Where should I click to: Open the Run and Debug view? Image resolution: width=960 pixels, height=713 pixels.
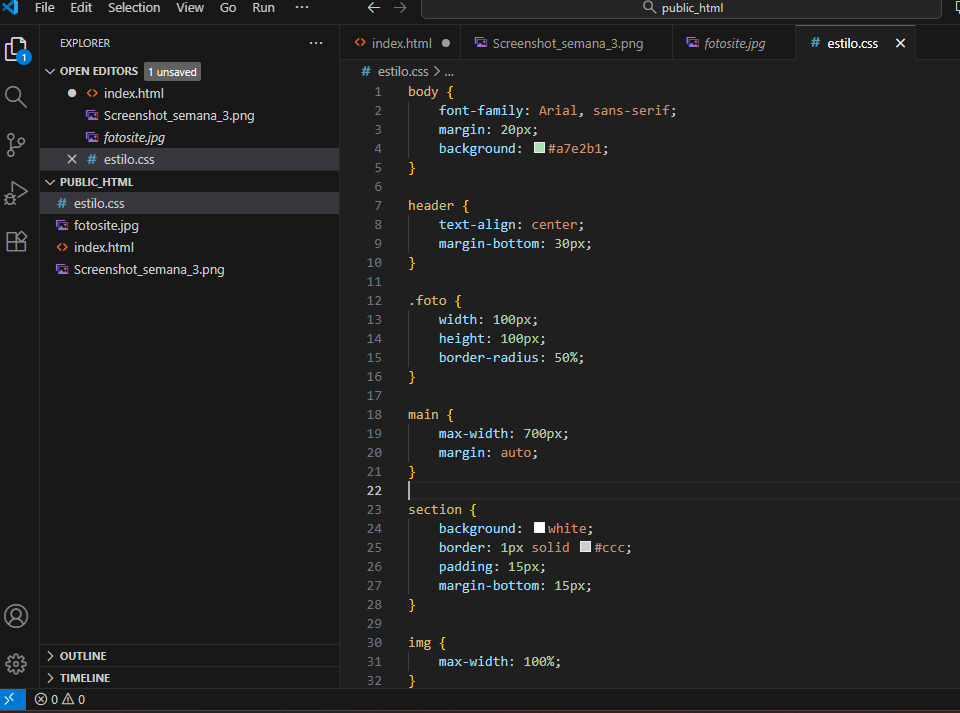tap(16, 193)
